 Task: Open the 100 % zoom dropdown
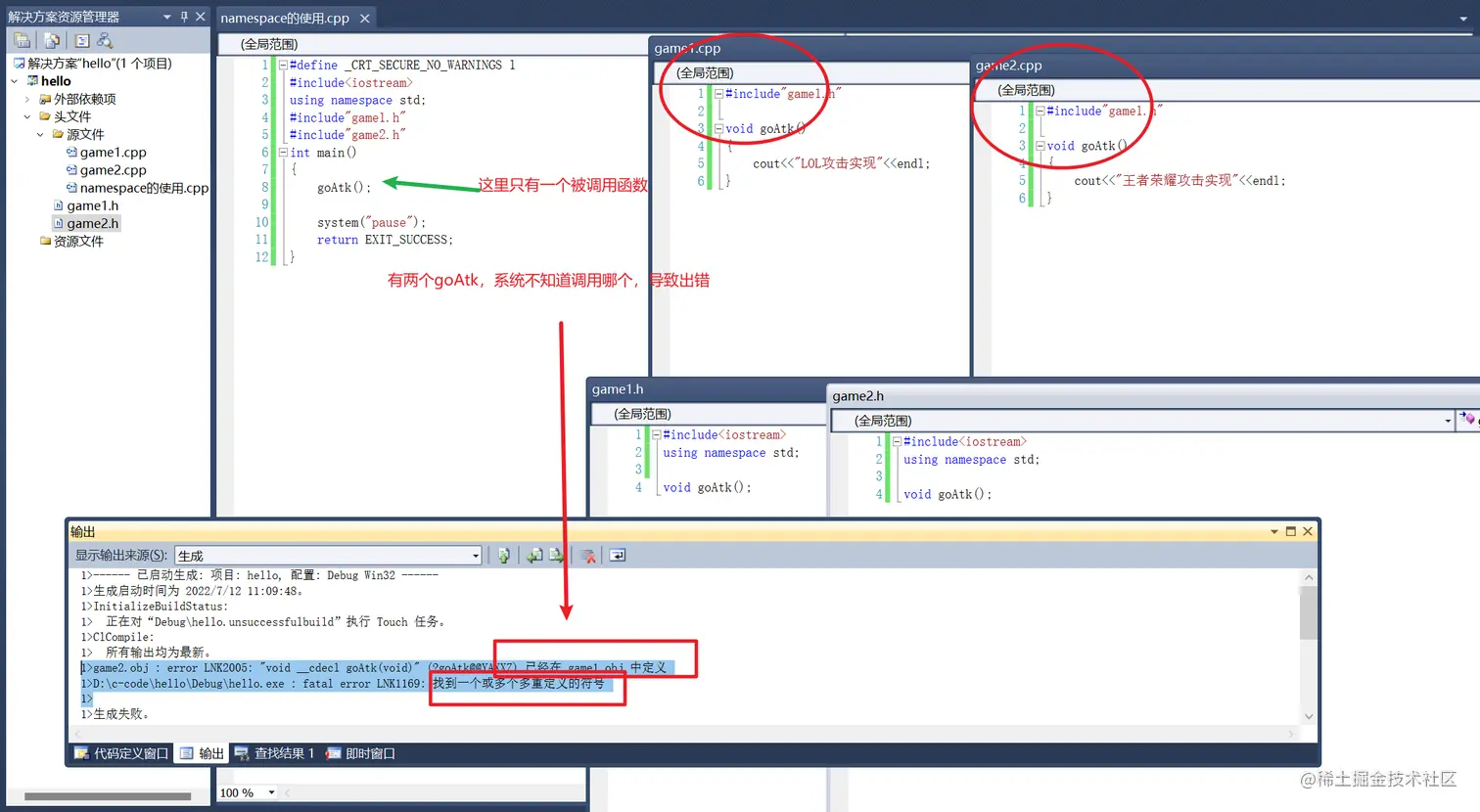271,792
